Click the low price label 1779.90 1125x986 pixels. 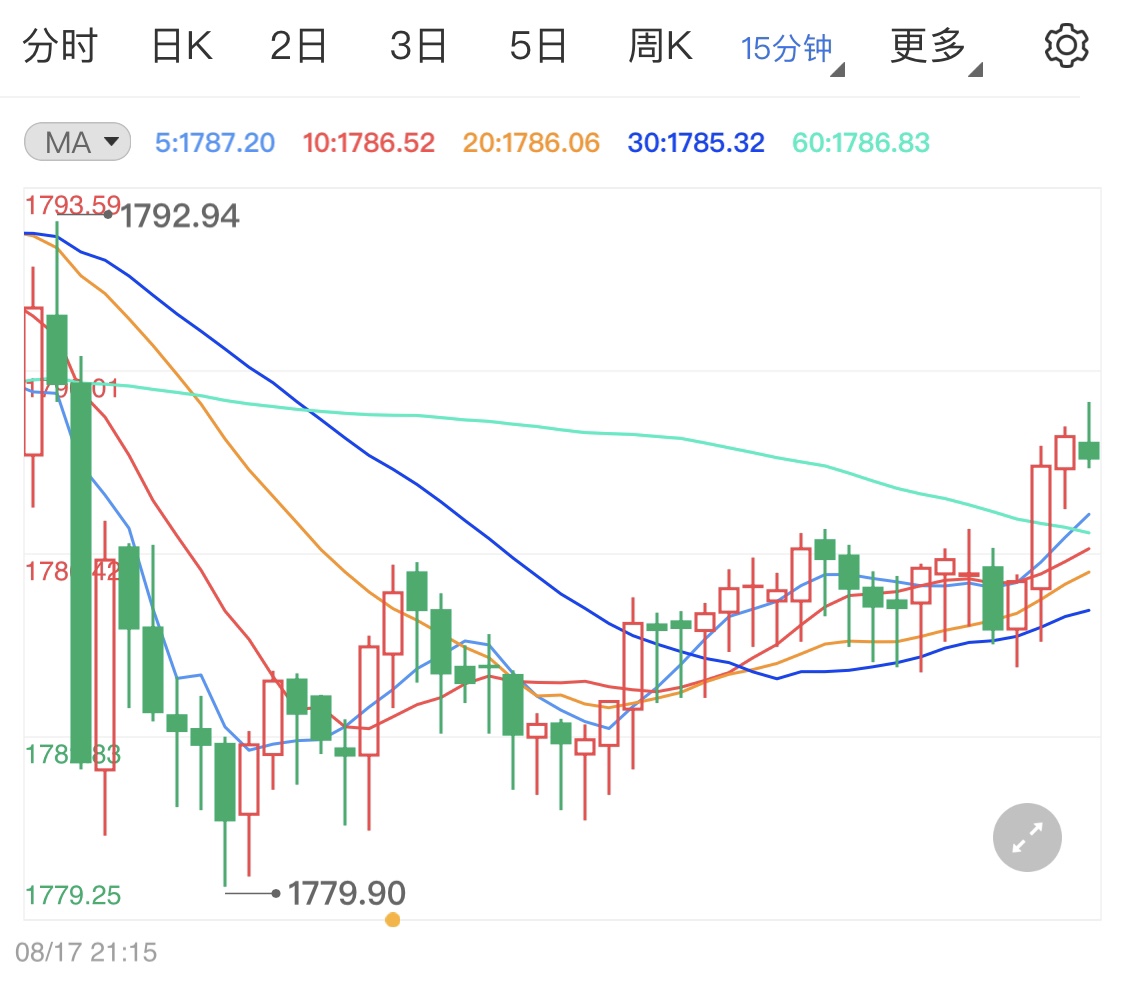click(x=347, y=893)
